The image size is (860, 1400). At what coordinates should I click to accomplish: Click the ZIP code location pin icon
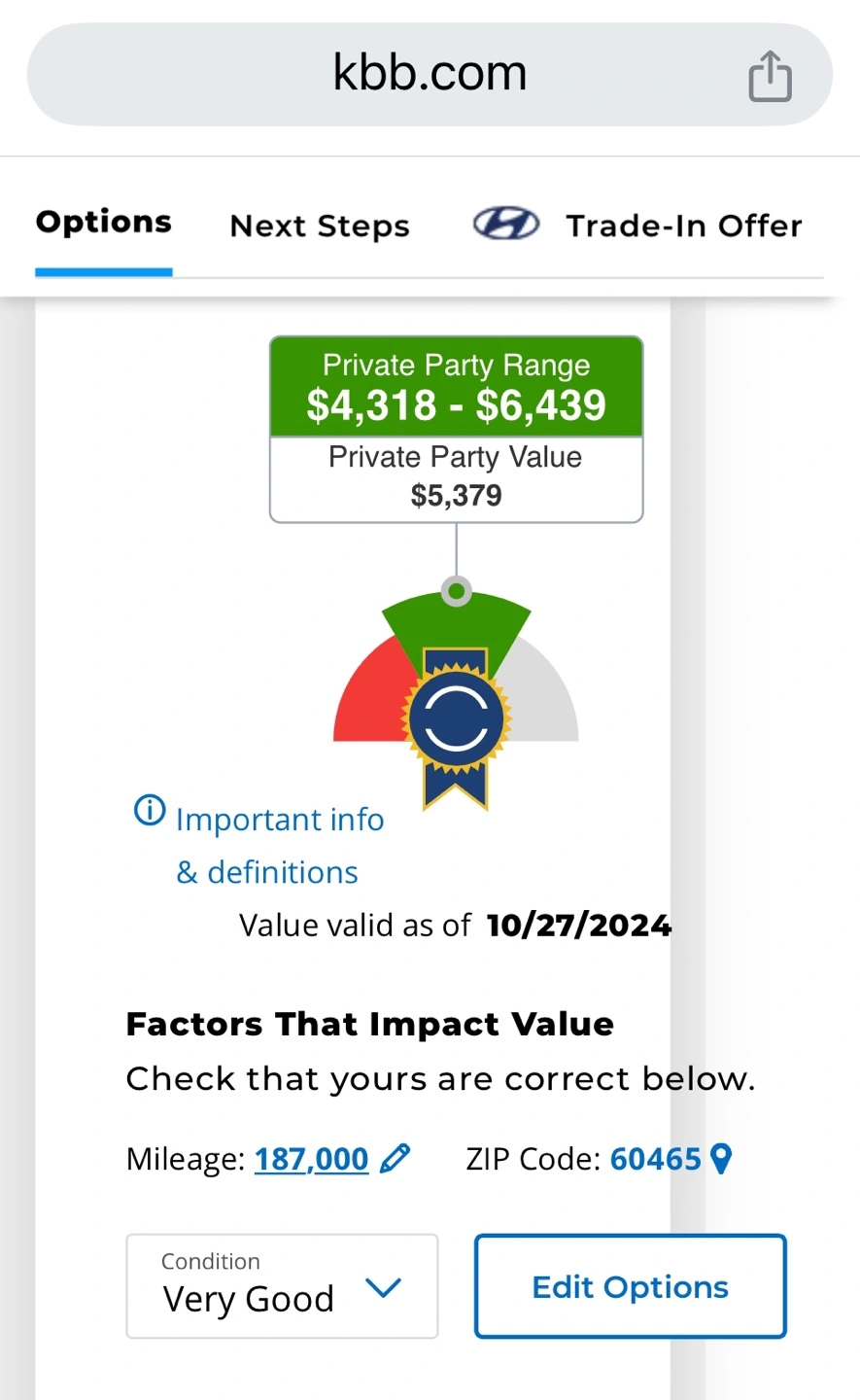coord(721,1158)
